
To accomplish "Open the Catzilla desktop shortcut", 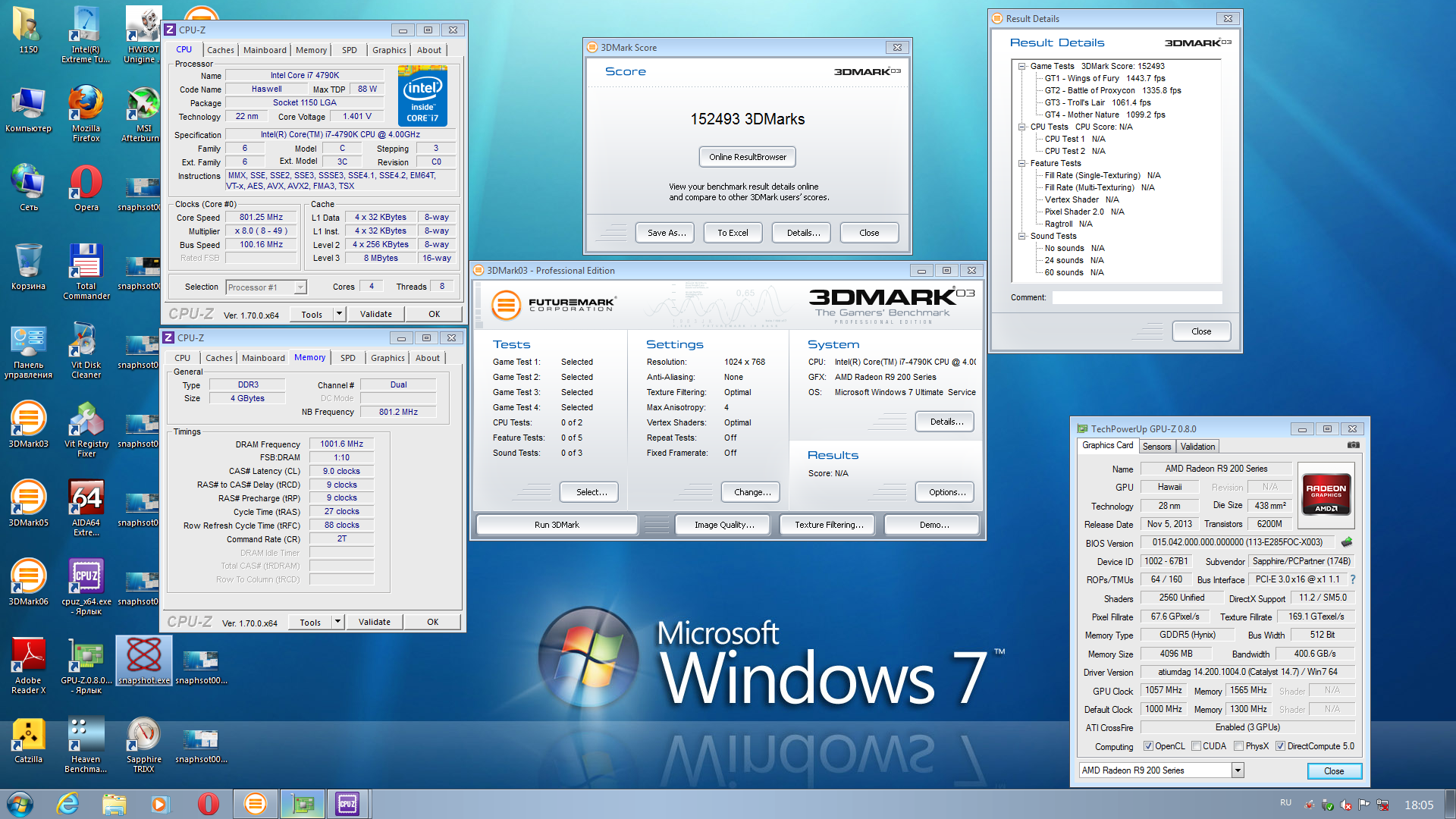I will [x=28, y=740].
